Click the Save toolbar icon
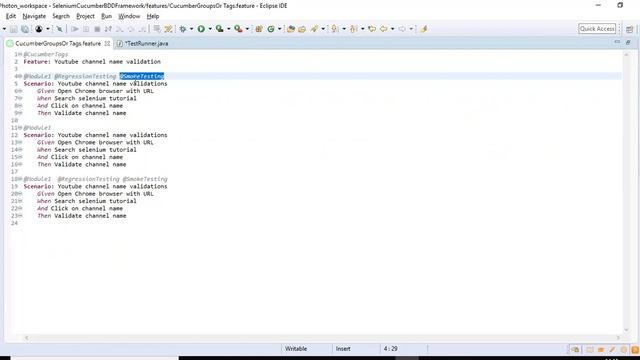The width and height of the screenshot is (640, 360). pos(13,29)
